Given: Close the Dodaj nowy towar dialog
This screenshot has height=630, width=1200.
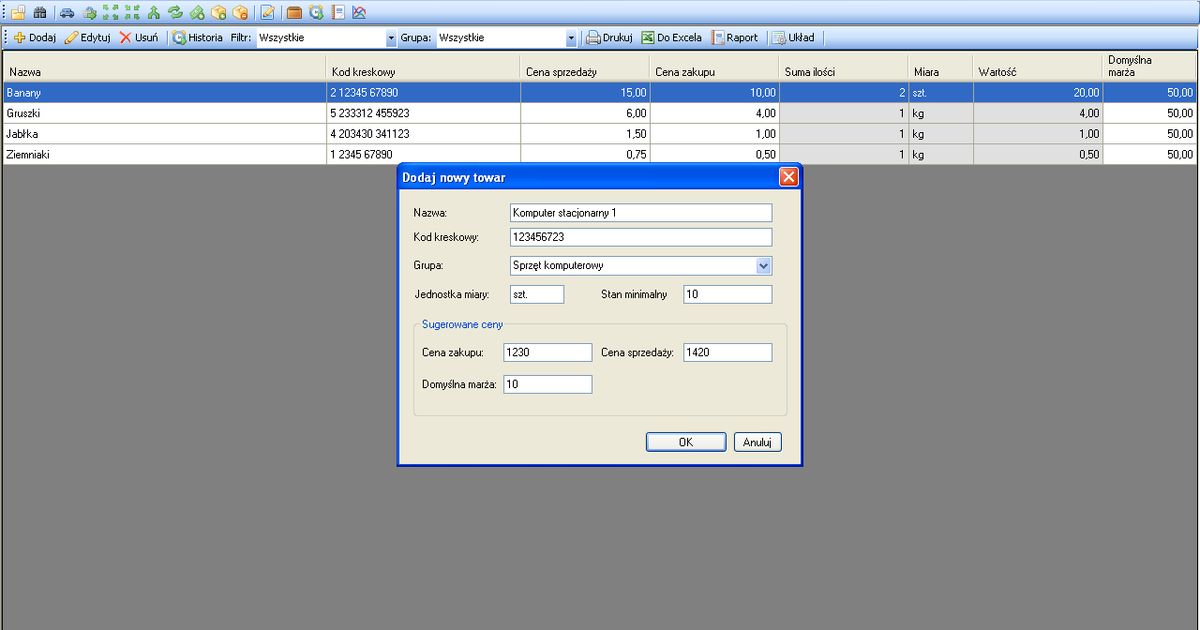Looking at the screenshot, I should (x=788, y=177).
